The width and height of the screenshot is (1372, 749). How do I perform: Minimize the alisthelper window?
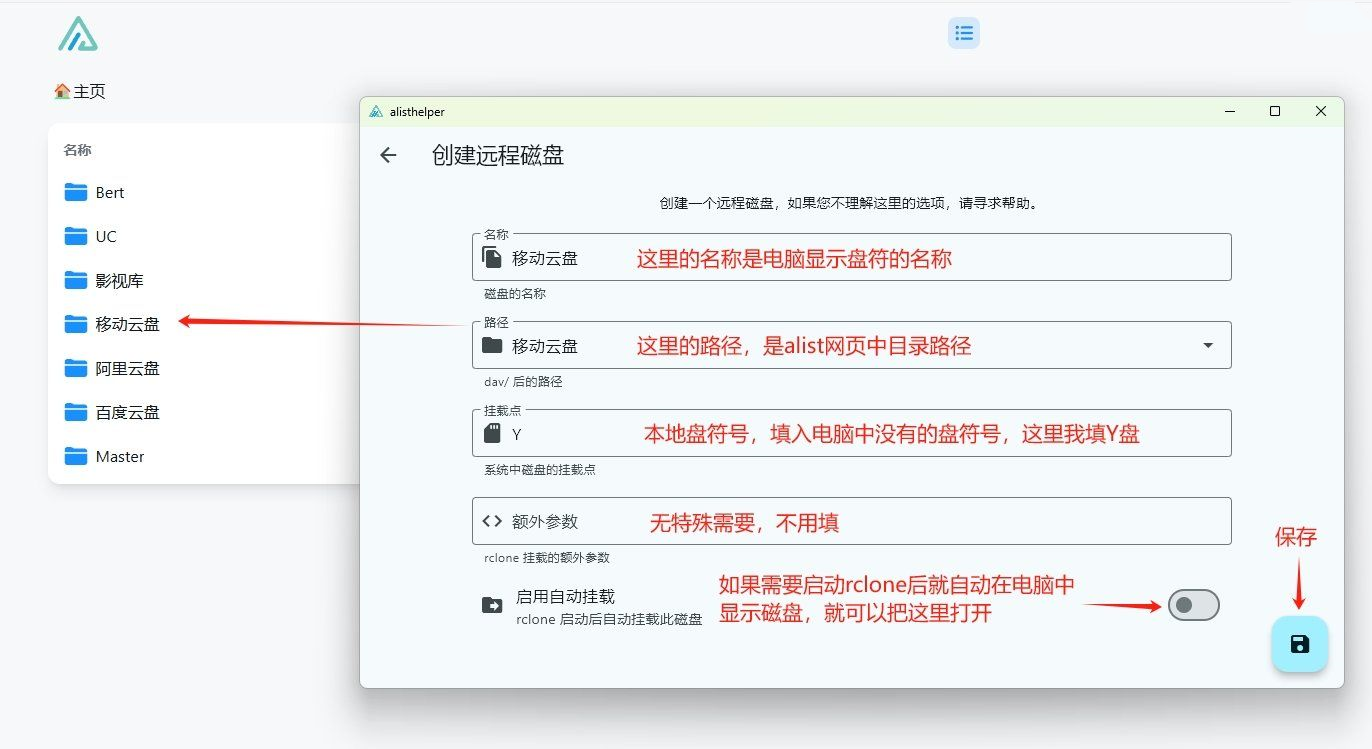pyautogui.click(x=1229, y=111)
